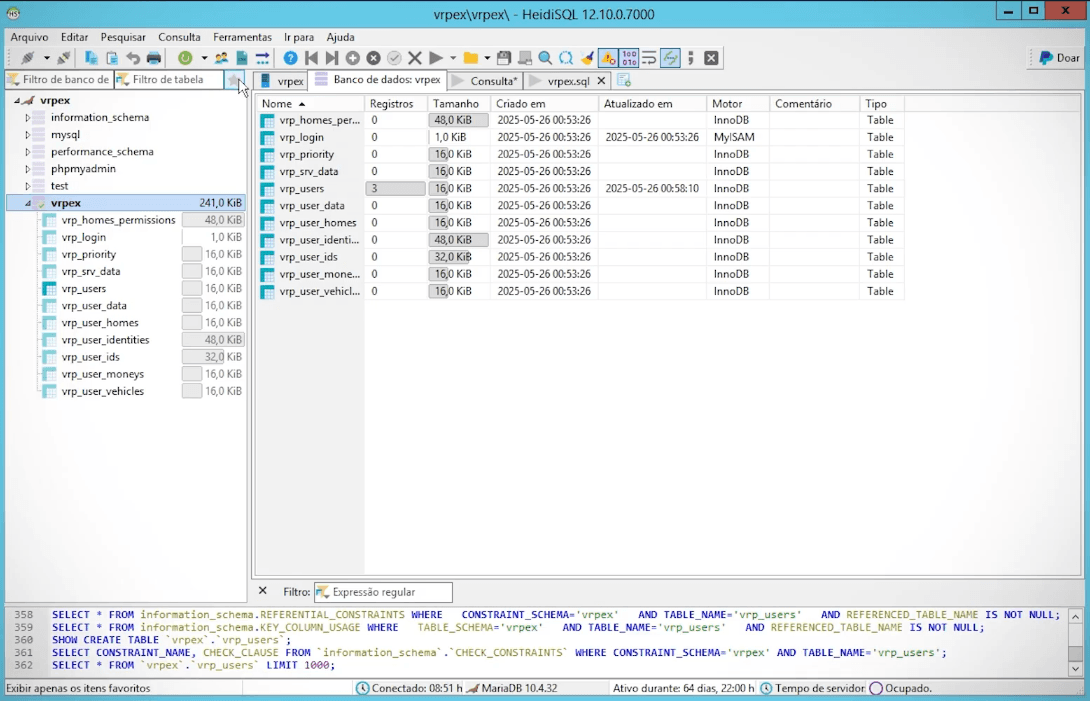Click the Filtro de banco de dados field
Viewport: 1090px width, 701px height.
click(59, 79)
